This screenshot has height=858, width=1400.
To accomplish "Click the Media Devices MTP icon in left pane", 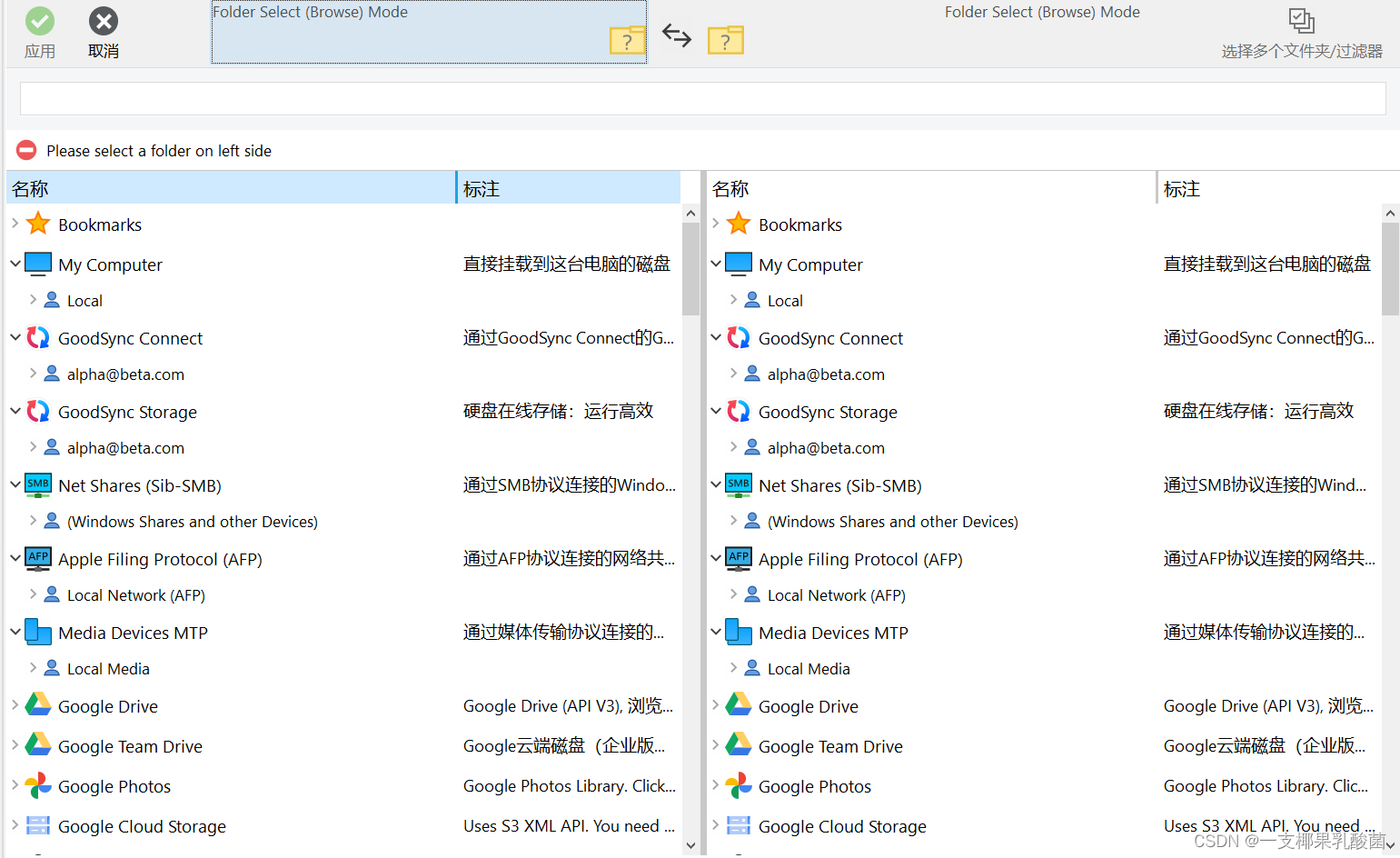I will click(38, 633).
